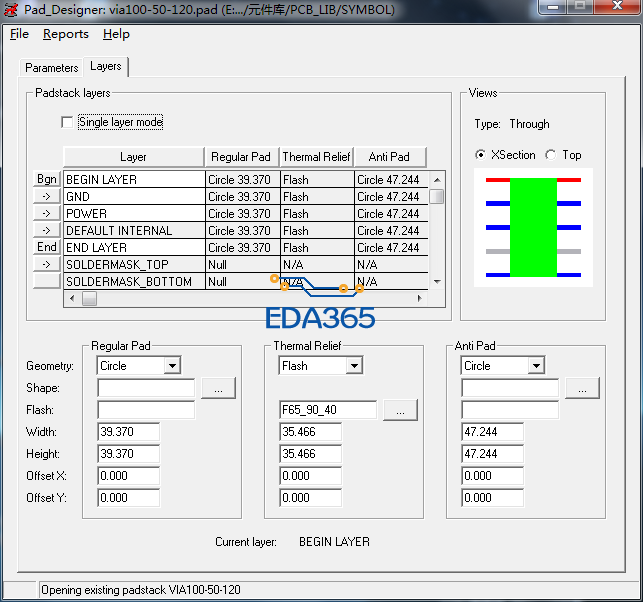Click the END LAYER Regular Pad cell

click(x=243, y=248)
